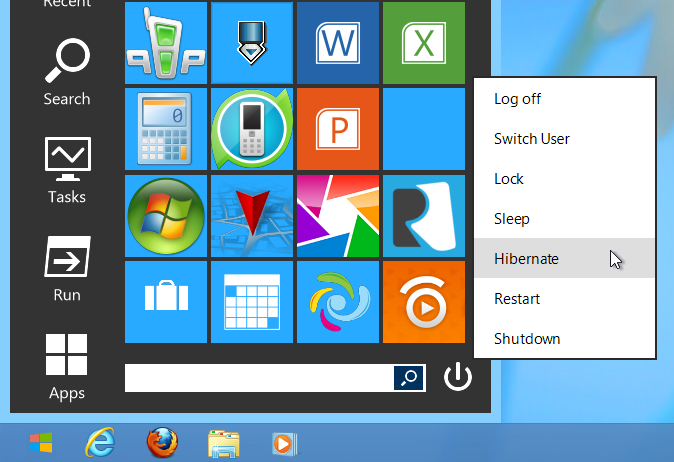Open the PowerPoint tile
The height and width of the screenshot is (462, 674).
338,129
